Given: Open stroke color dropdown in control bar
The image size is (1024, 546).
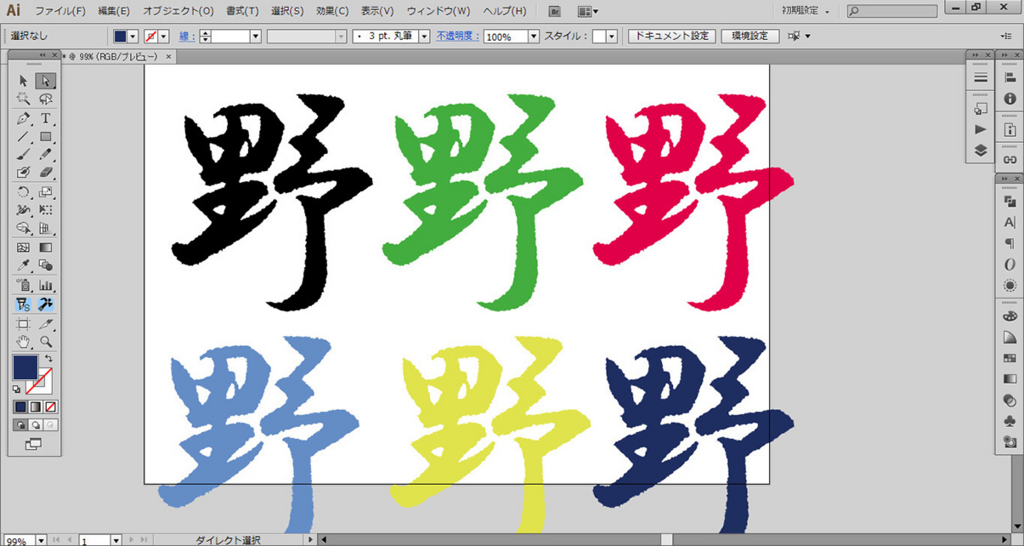Looking at the screenshot, I should (164, 37).
